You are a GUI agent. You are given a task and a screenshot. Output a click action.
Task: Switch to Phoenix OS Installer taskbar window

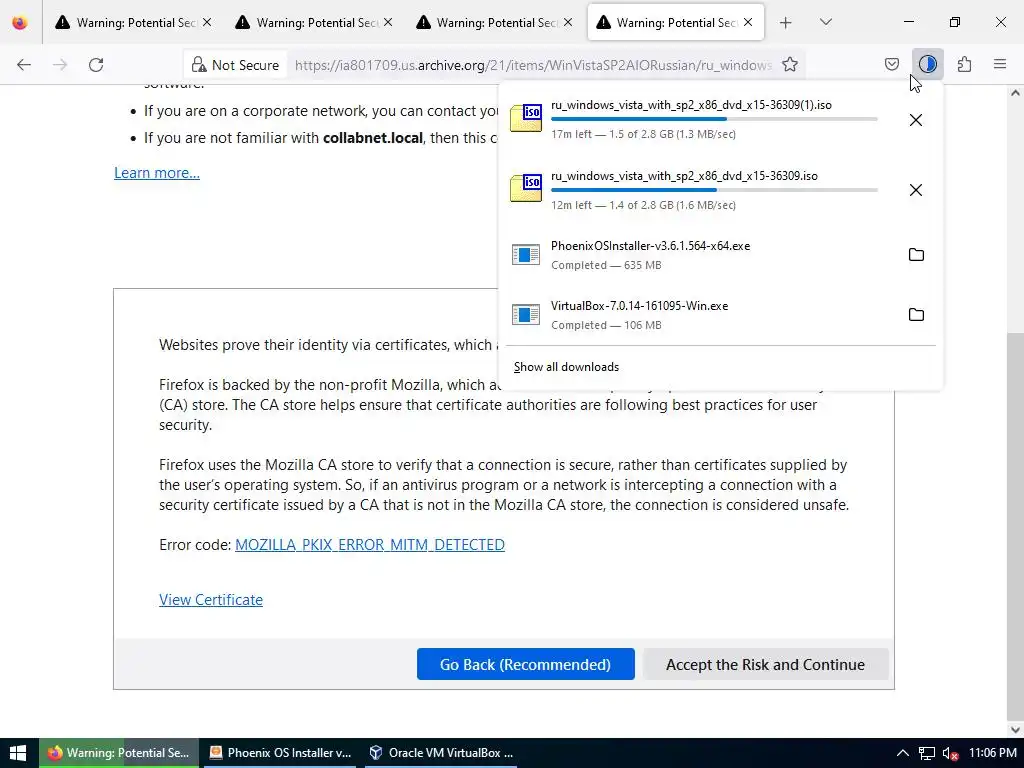pyautogui.click(x=280, y=753)
